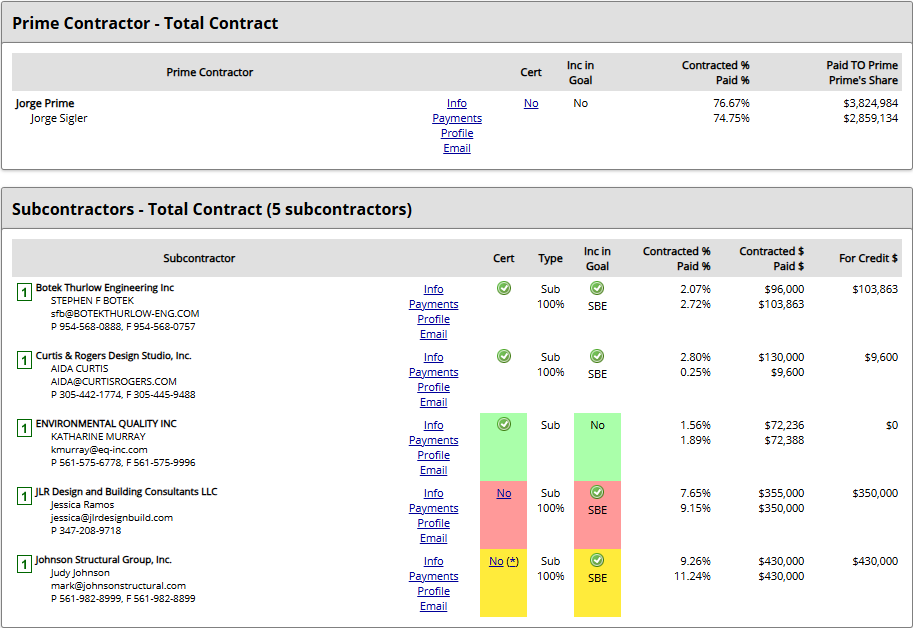Click Curtis & Rogers' green certification checkmark
The width and height of the screenshot is (913, 628).
coord(504,356)
